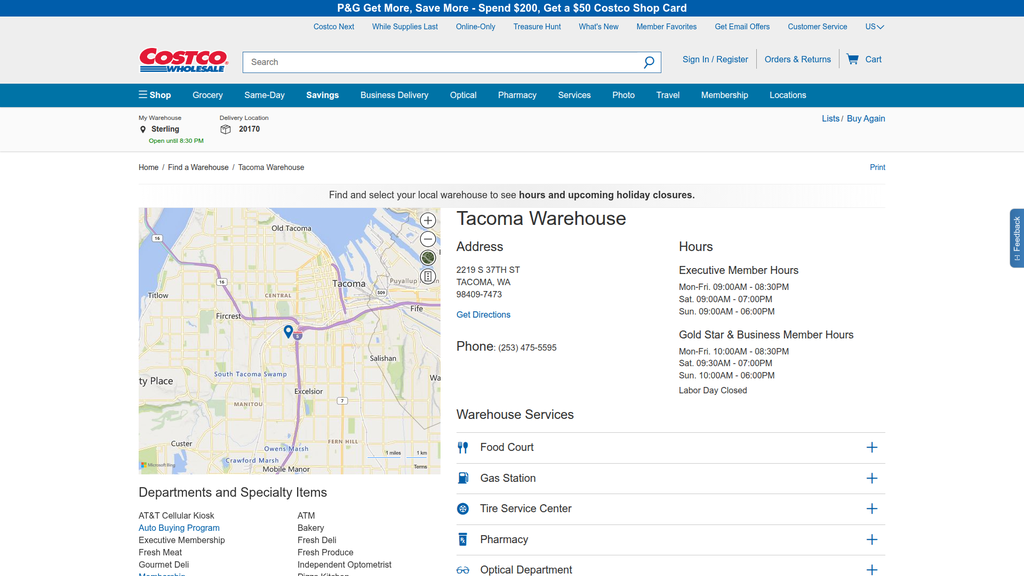Click the Food Court utensils icon
1024x576 pixels.
463,447
